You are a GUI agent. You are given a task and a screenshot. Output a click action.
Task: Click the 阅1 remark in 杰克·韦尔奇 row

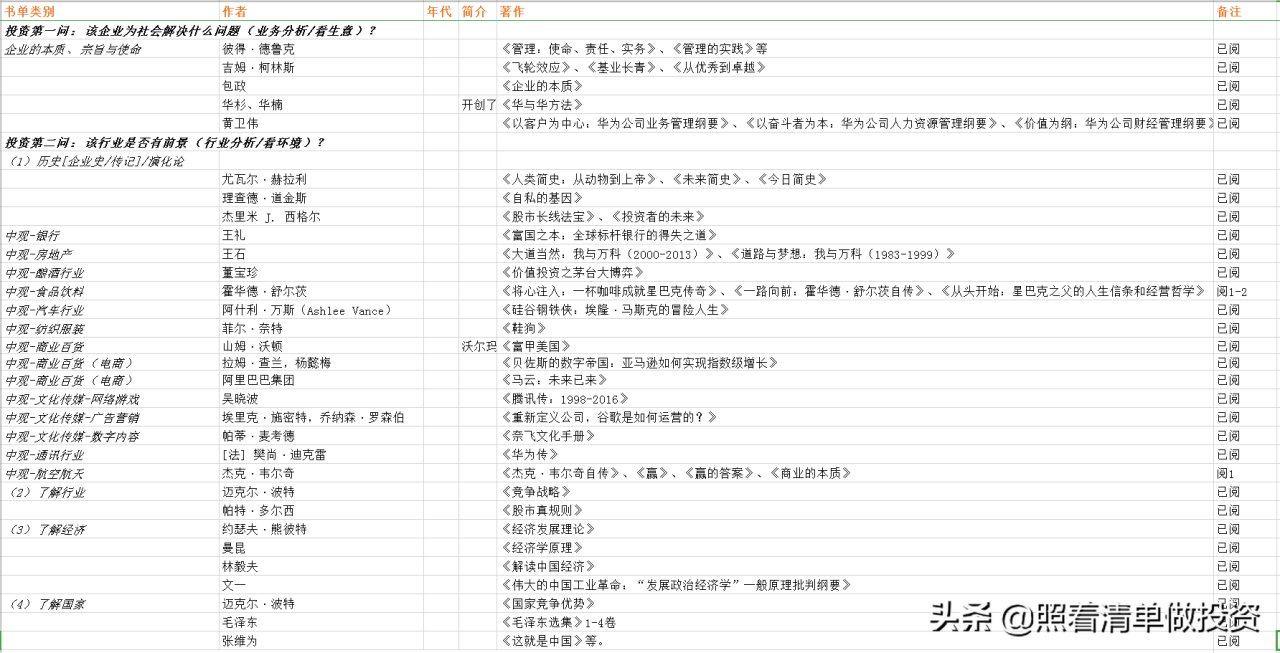1223,473
